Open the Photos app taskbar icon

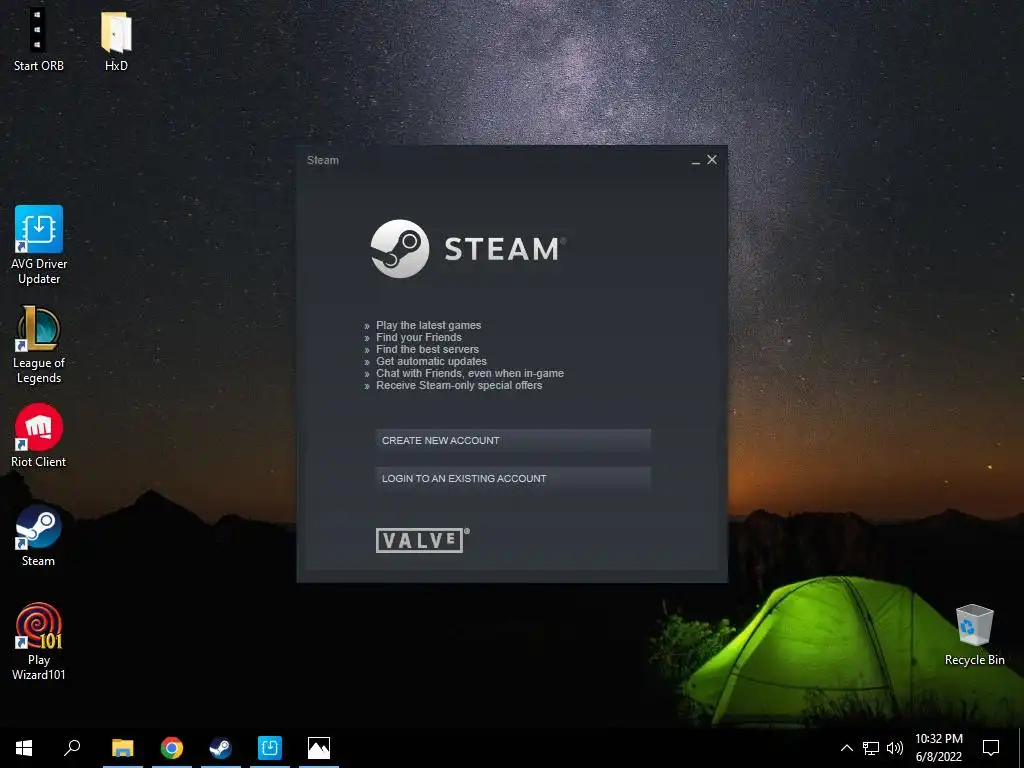click(x=319, y=748)
